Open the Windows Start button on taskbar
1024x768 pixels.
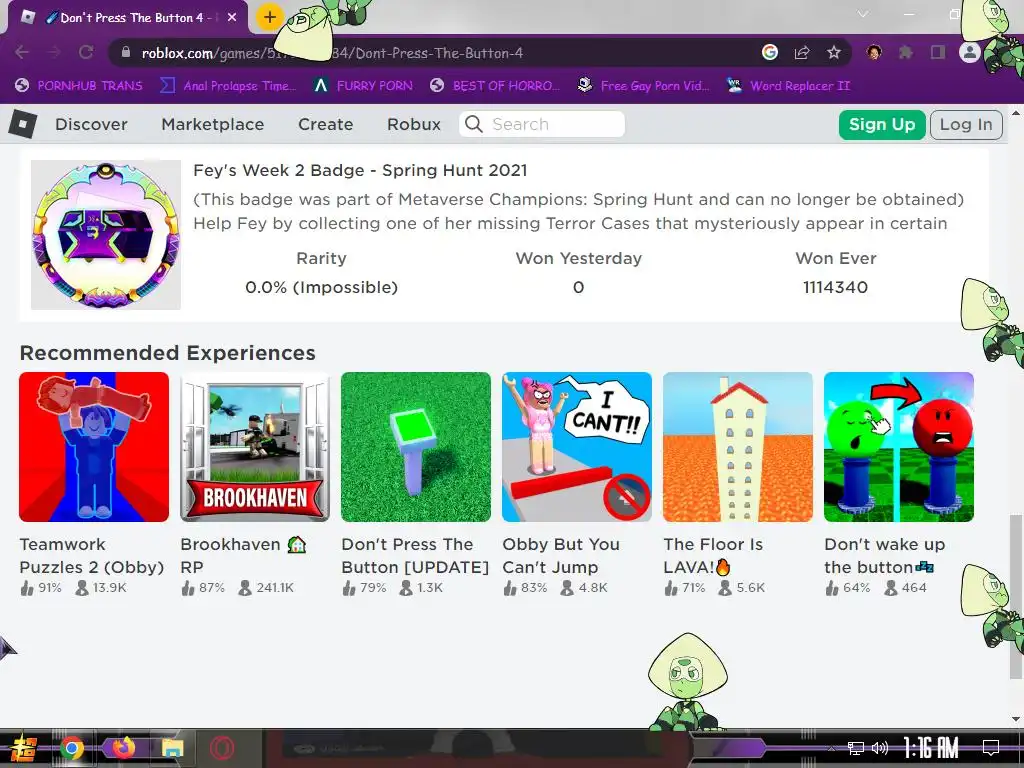point(22,748)
